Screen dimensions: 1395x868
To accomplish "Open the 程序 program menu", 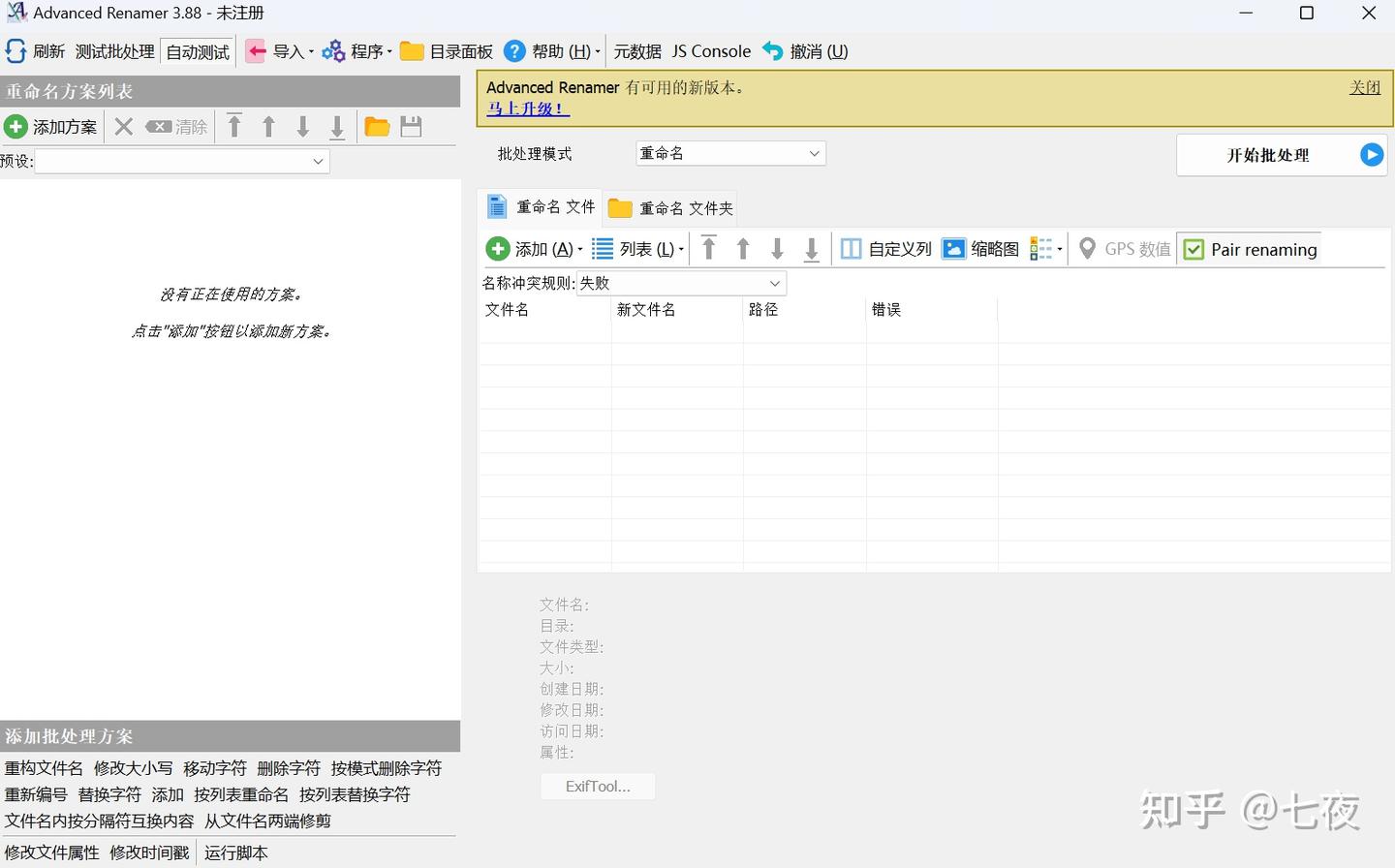I will tap(357, 51).
